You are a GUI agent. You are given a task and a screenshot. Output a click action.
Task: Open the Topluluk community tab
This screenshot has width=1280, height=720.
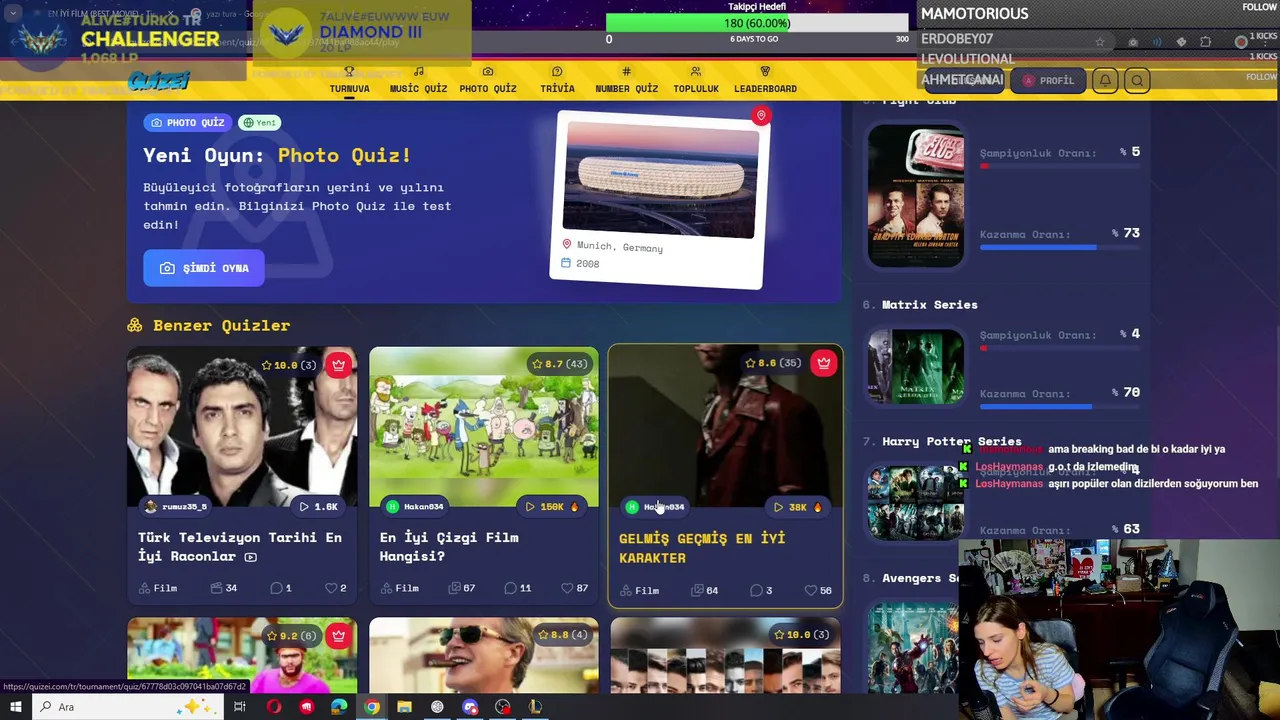[696, 80]
